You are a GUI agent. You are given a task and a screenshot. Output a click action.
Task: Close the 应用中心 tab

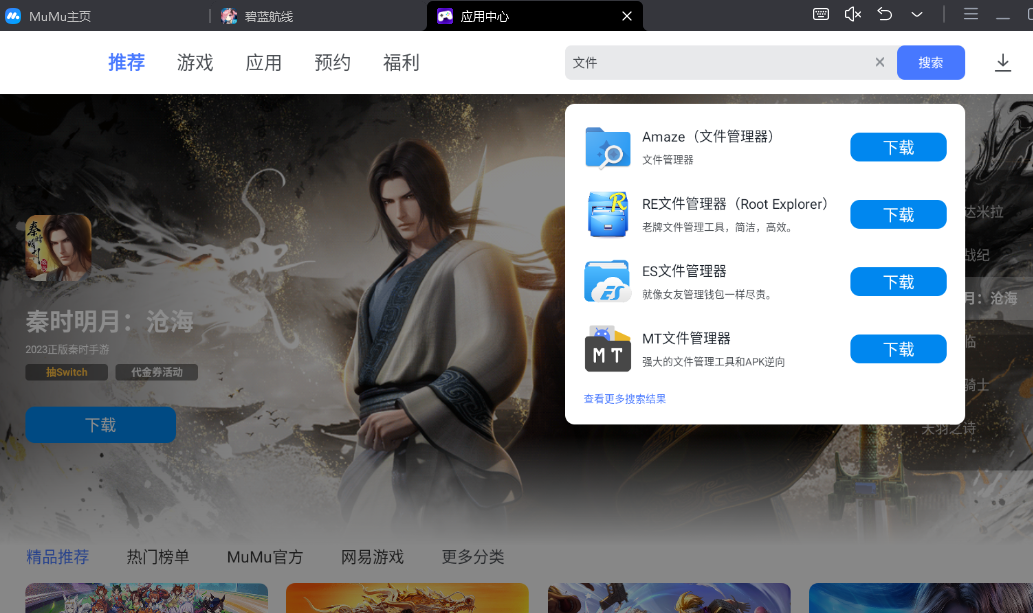627,16
